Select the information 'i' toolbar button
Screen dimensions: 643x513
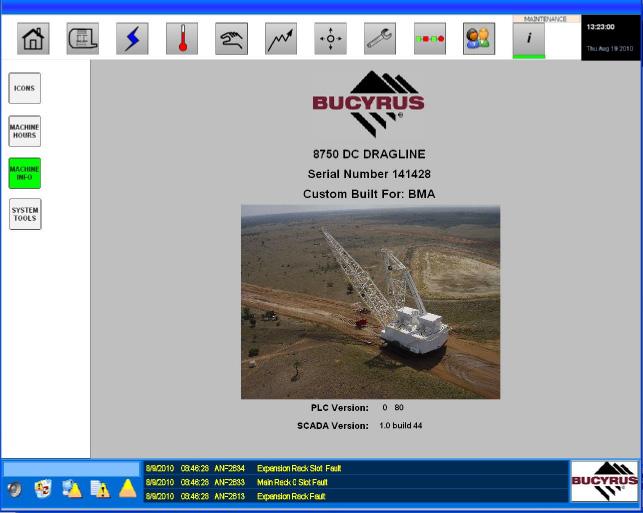pyautogui.click(x=529, y=39)
